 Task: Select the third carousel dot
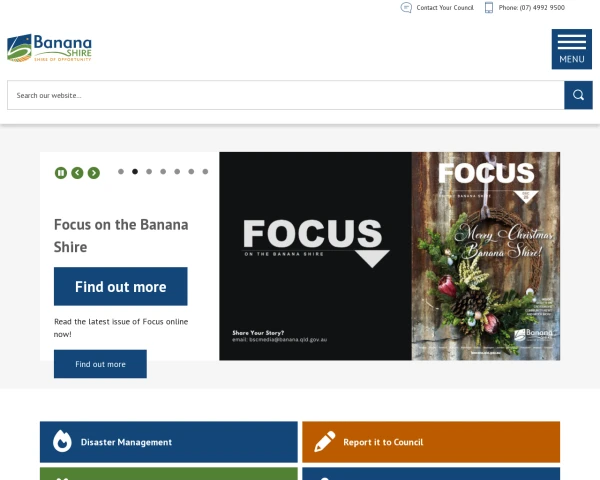[149, 171]
